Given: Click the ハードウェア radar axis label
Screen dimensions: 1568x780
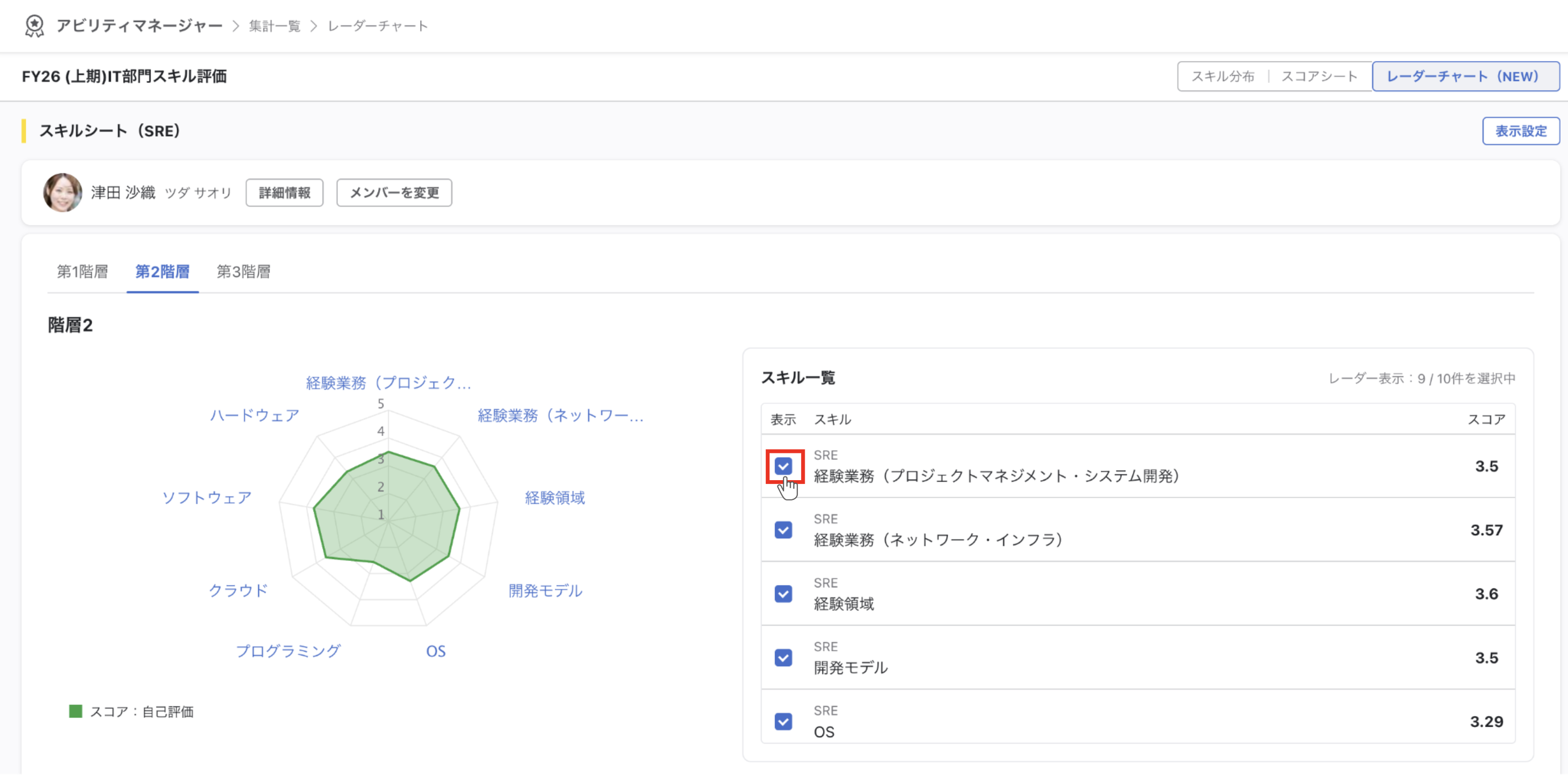Looking at the screenshot, I should click(x=254, y=416).
